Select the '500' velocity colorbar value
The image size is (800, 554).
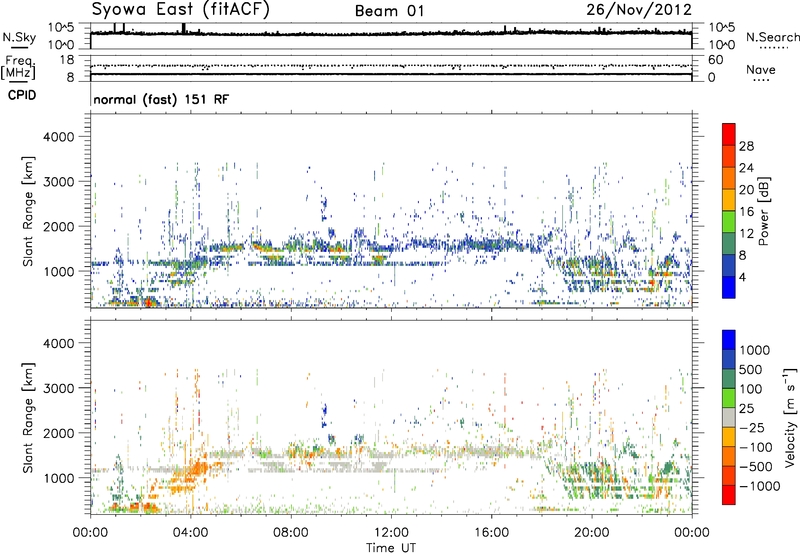point(751,369)
